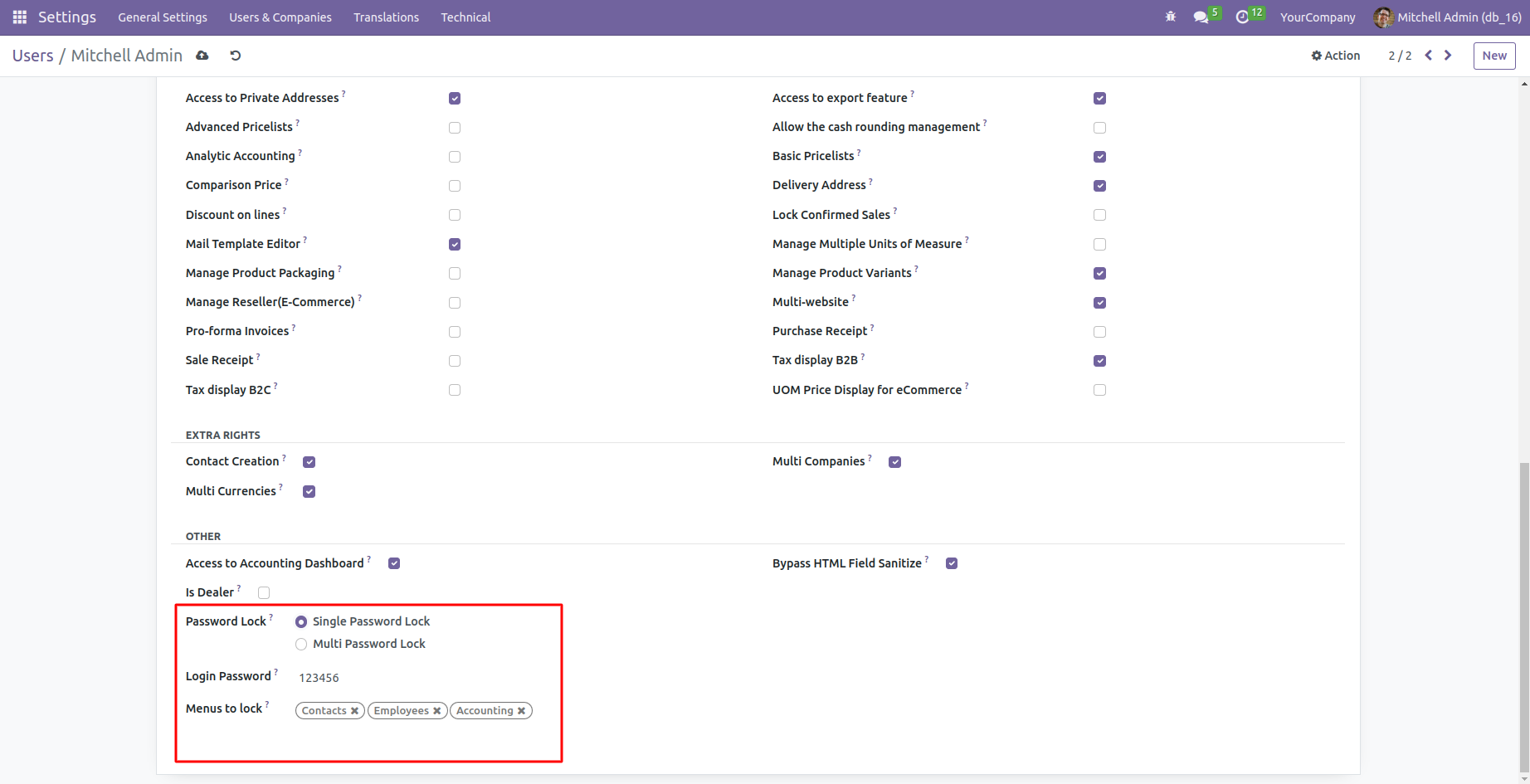
Task: Save the record manually via cloud icon
Action: click(x=202, y=56)
